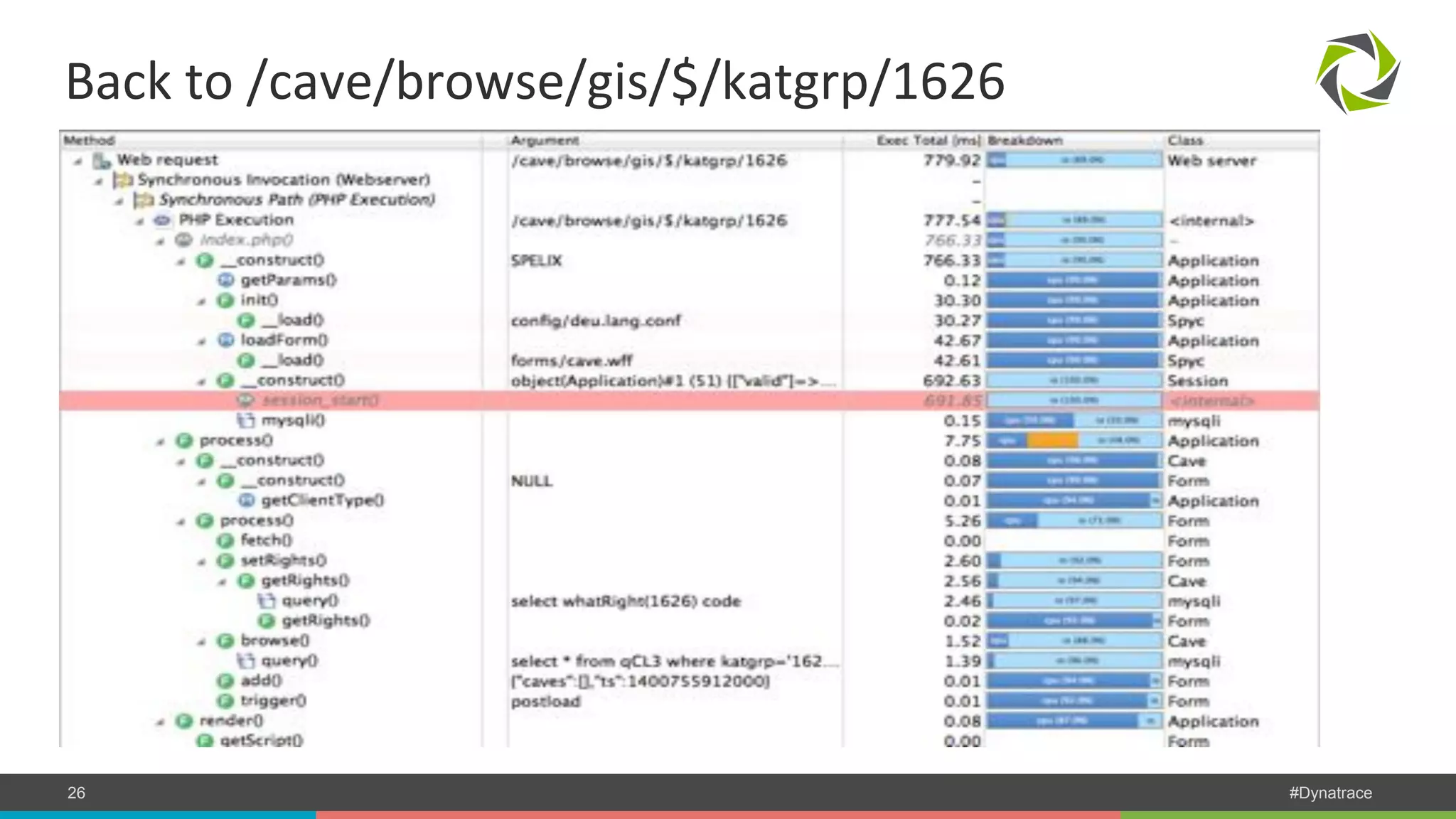
Task: Click the render() method icon
Action: 184,721
